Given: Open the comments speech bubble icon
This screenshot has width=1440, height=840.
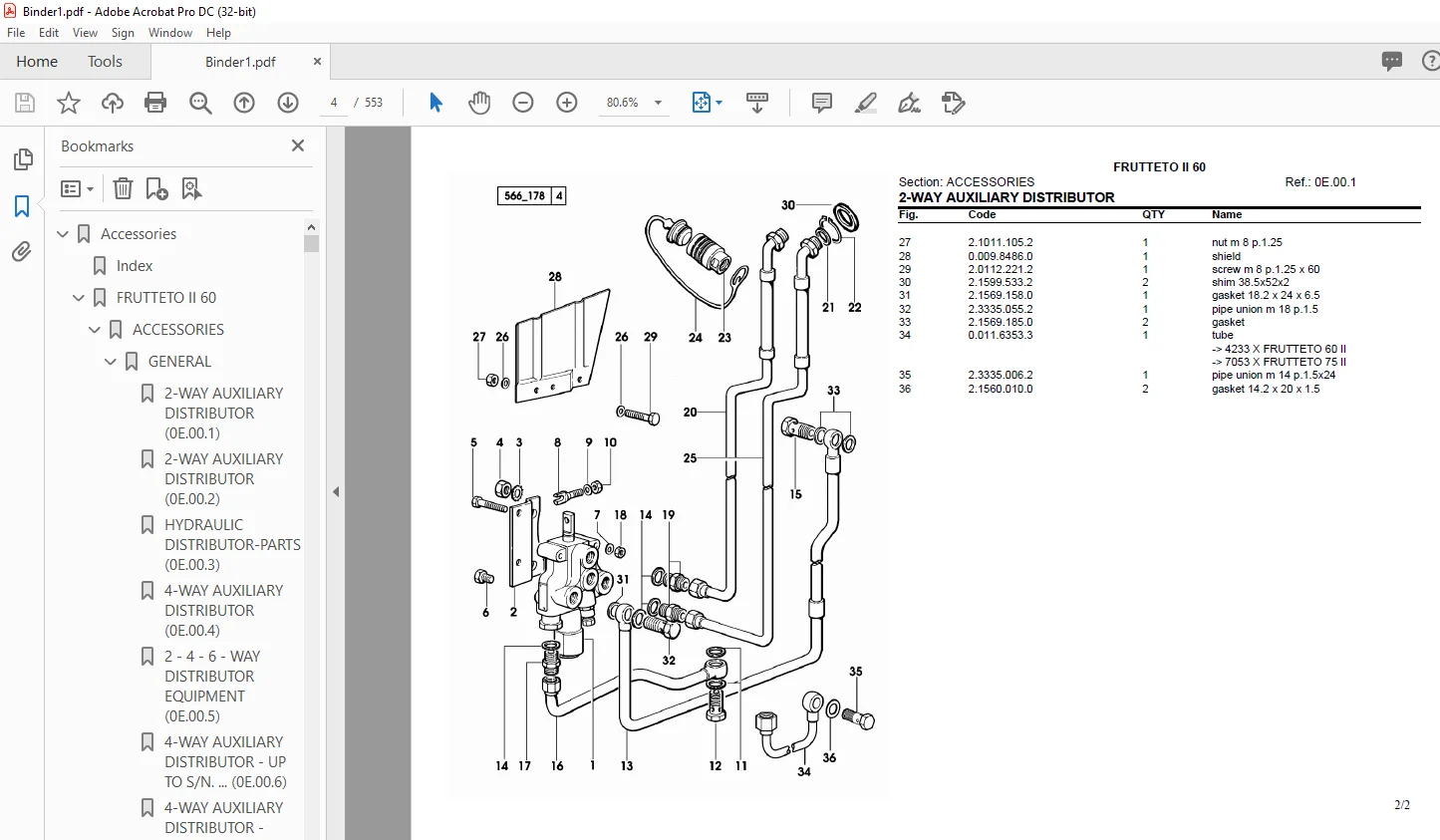Looking at the screenshot, I should coord(1392,61).
